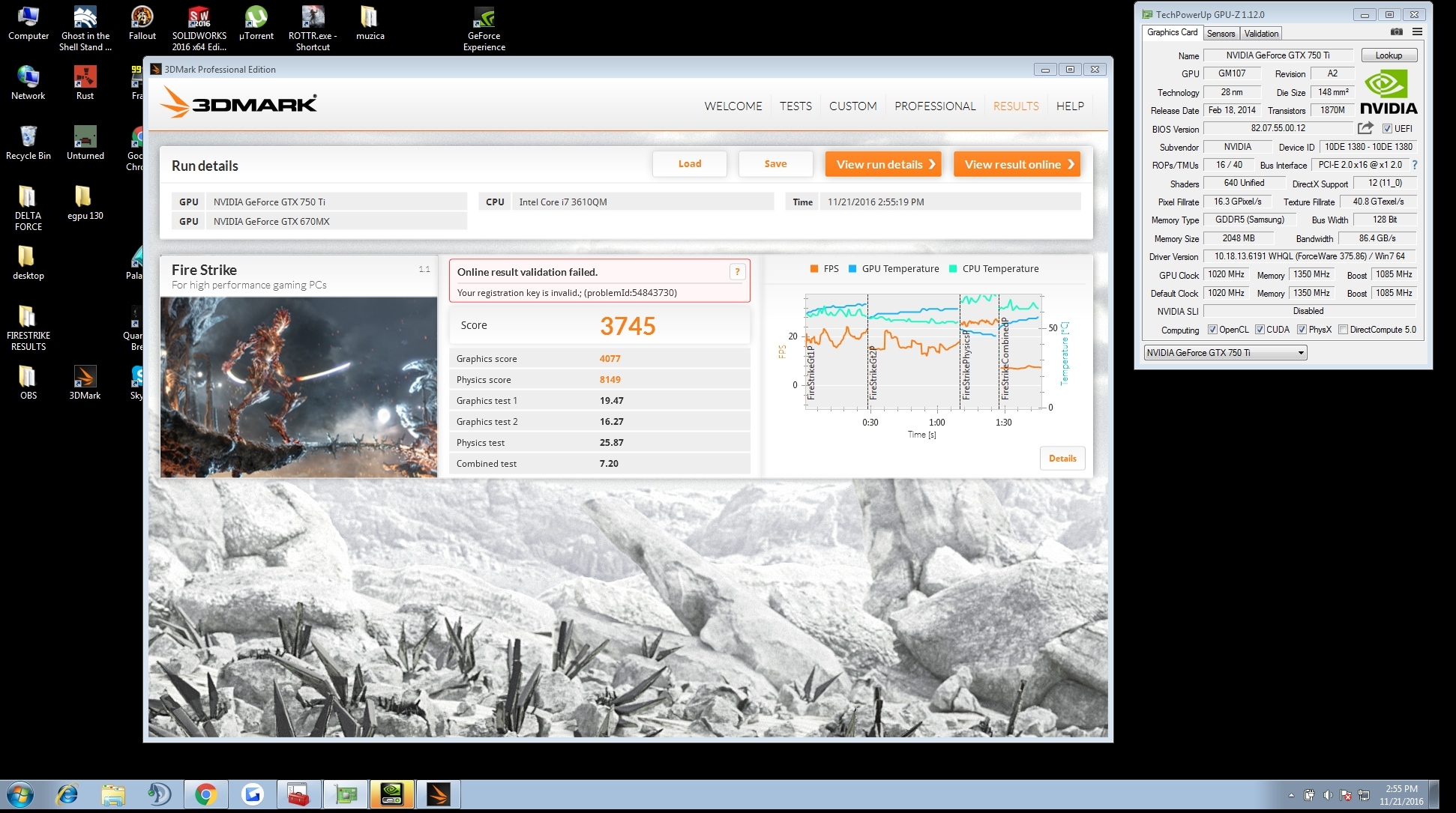Image resolution: width=1456 pixels, height=813 pixels.
Task: Open the OBS folder on desktop
Action: coord(28,383)
